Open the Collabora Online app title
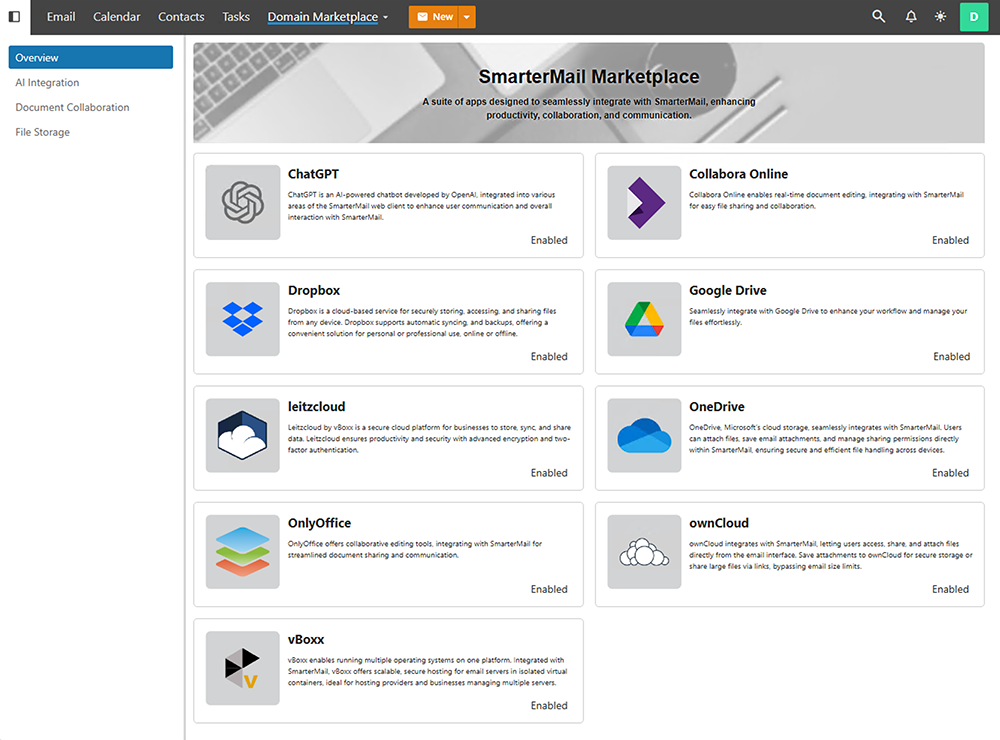Viewport: 1000px width, 740px height. (x=739, y=174)
